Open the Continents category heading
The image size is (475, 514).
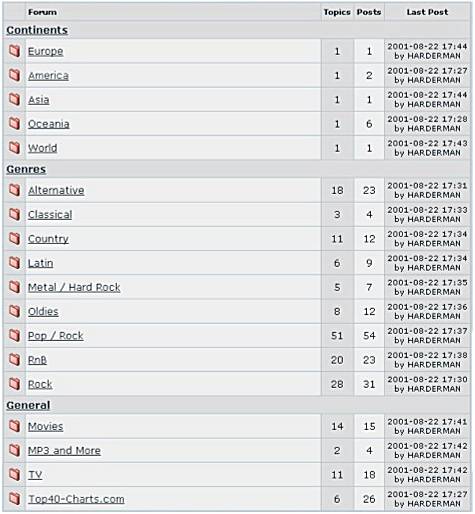pyautogui.click(x=37, y=30)
